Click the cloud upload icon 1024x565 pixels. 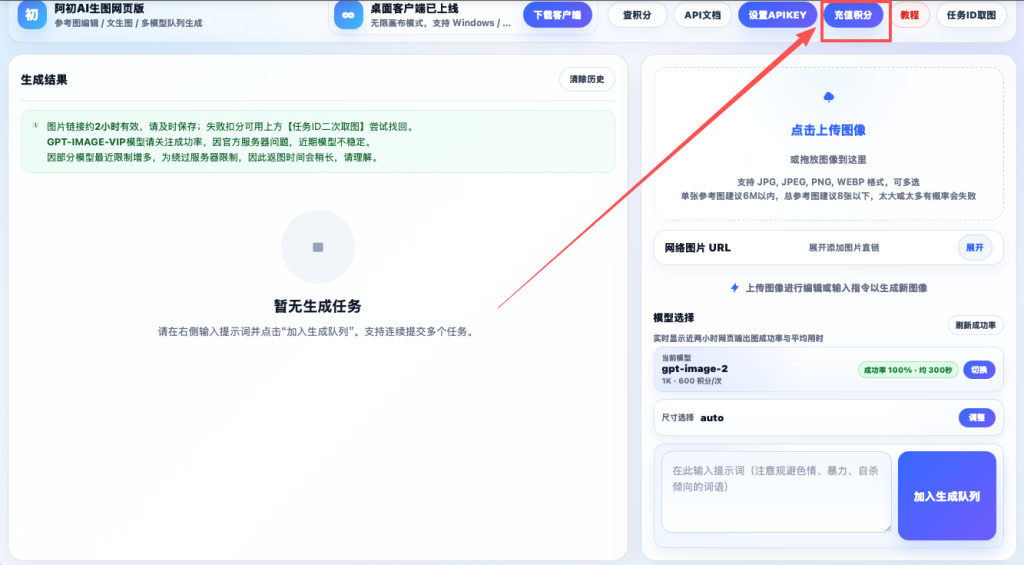click(829, 97)
